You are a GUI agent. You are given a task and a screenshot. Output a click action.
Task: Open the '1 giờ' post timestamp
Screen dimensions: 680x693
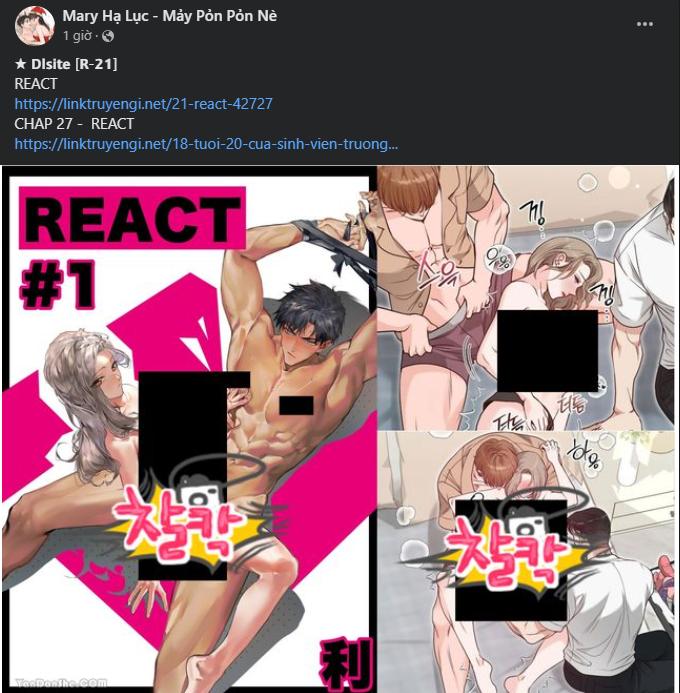[x=77, y=36]
